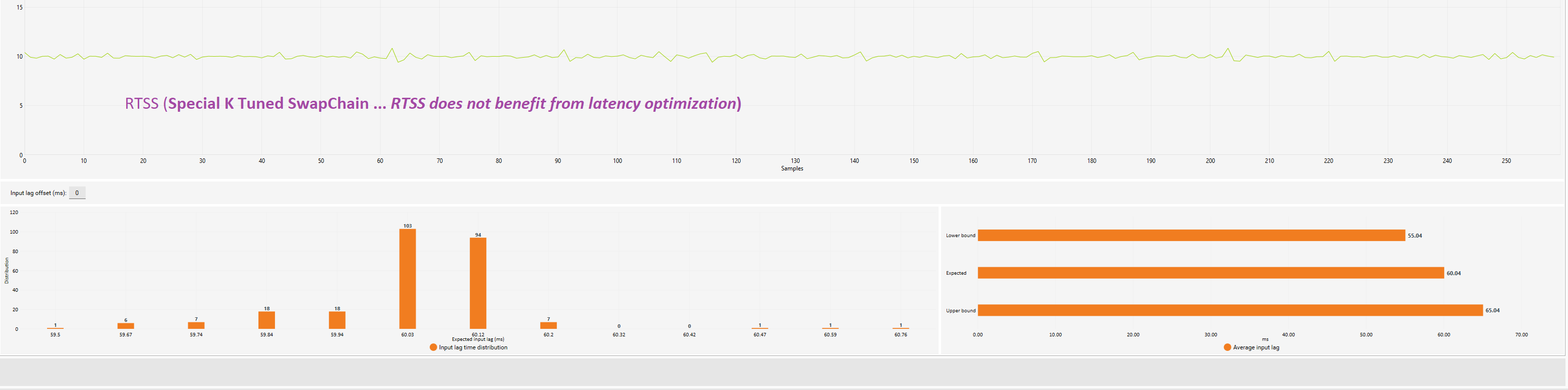Screen dimensions: 1568x390
Task: Select the Expected average input lag bar
Action: tap(1211, 273)
